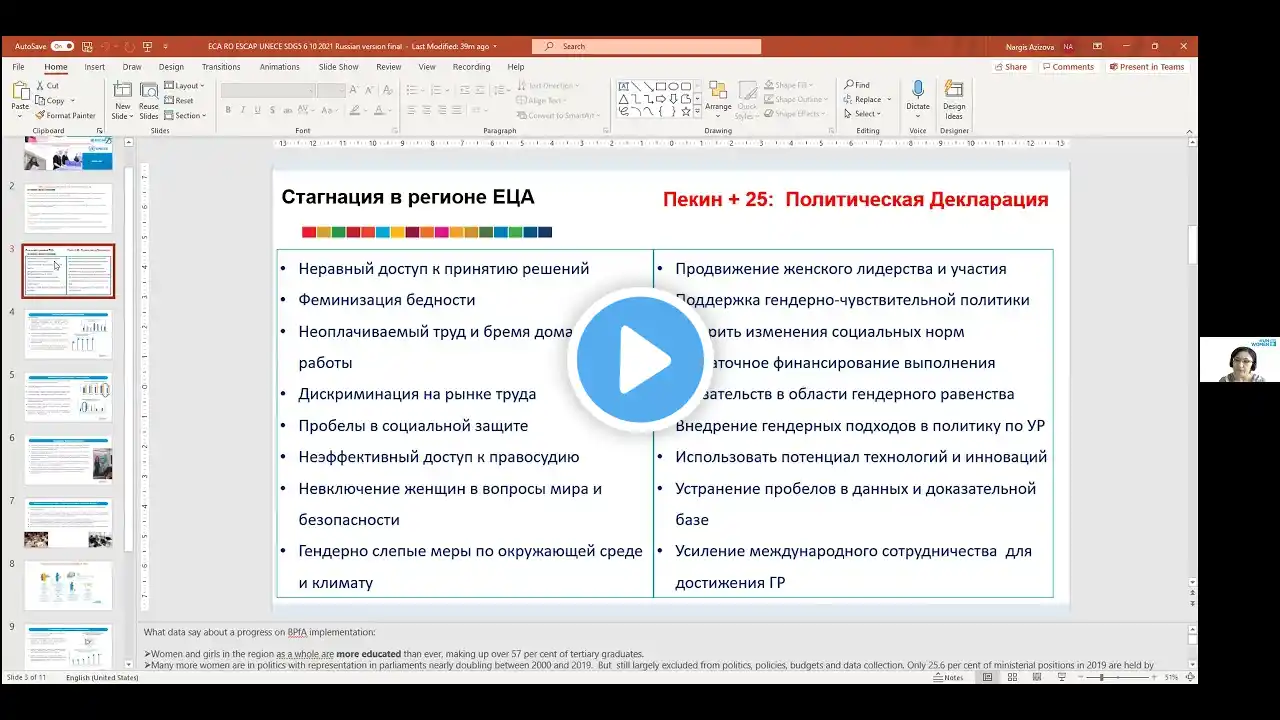Toggle the AutoSave switch
The width and height of the screenshot is (1280, 720).
62,46
